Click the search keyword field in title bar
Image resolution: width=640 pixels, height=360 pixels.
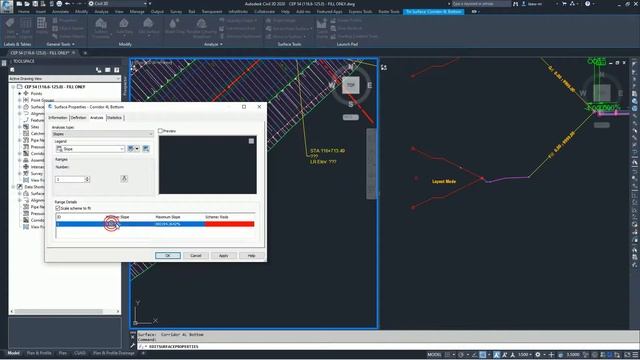[x=481, y=4]
